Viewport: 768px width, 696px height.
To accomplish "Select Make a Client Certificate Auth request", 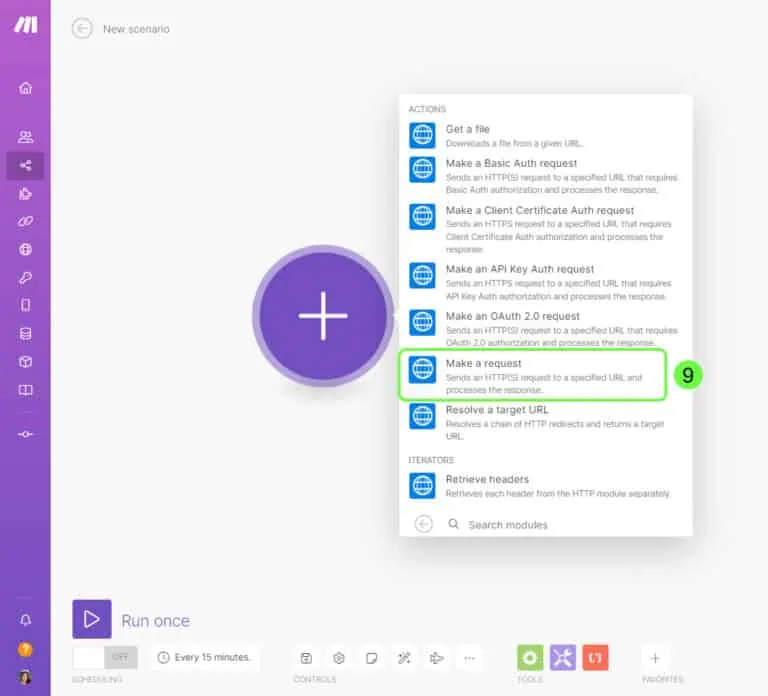I will 545,229.
